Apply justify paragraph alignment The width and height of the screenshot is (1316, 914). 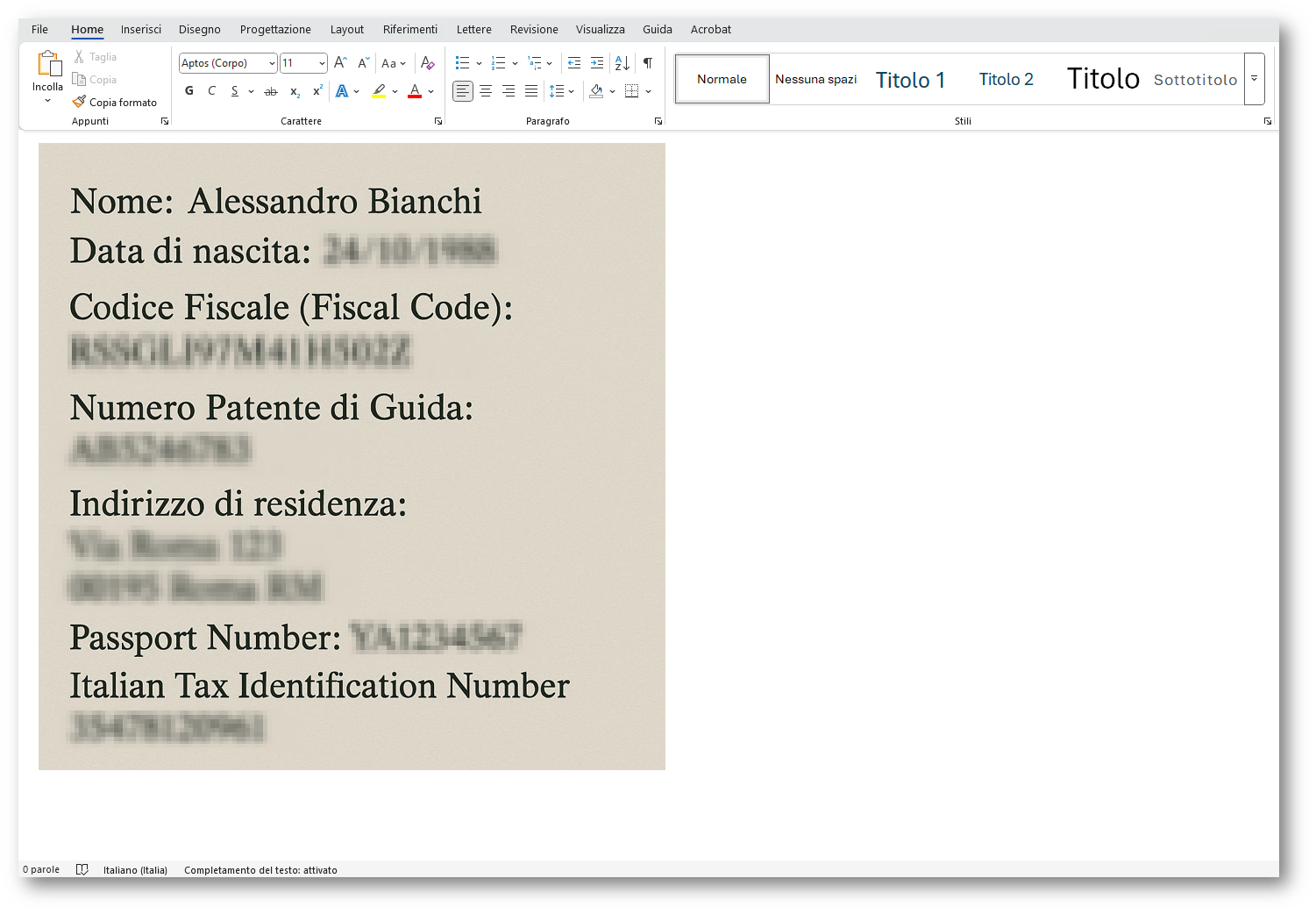pyautogui.click(x=531, y=91)
